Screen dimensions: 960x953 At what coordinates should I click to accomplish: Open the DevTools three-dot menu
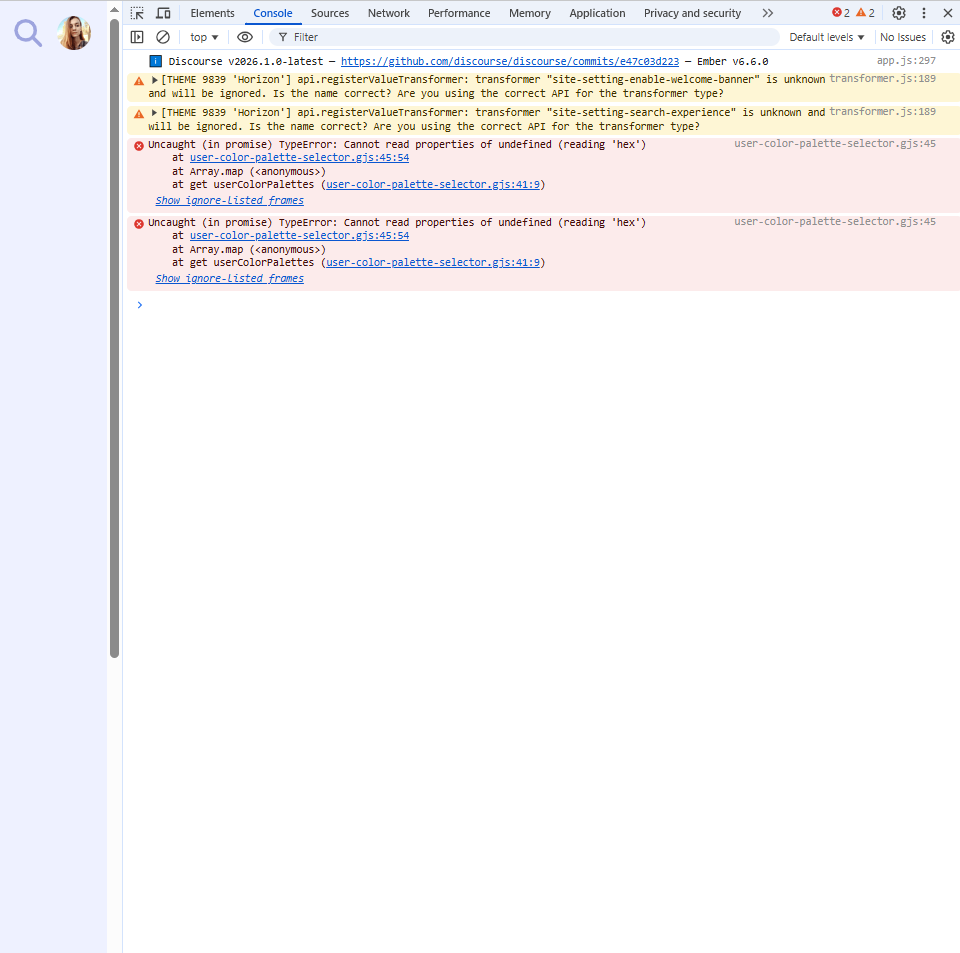pyautogui.click(x=923, y=13)
